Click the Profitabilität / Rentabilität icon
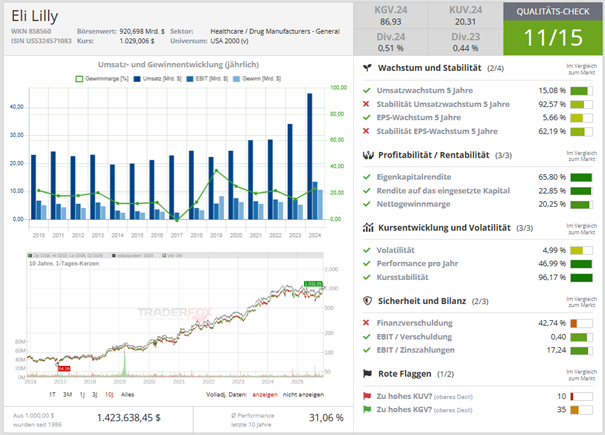 (367, 155)
